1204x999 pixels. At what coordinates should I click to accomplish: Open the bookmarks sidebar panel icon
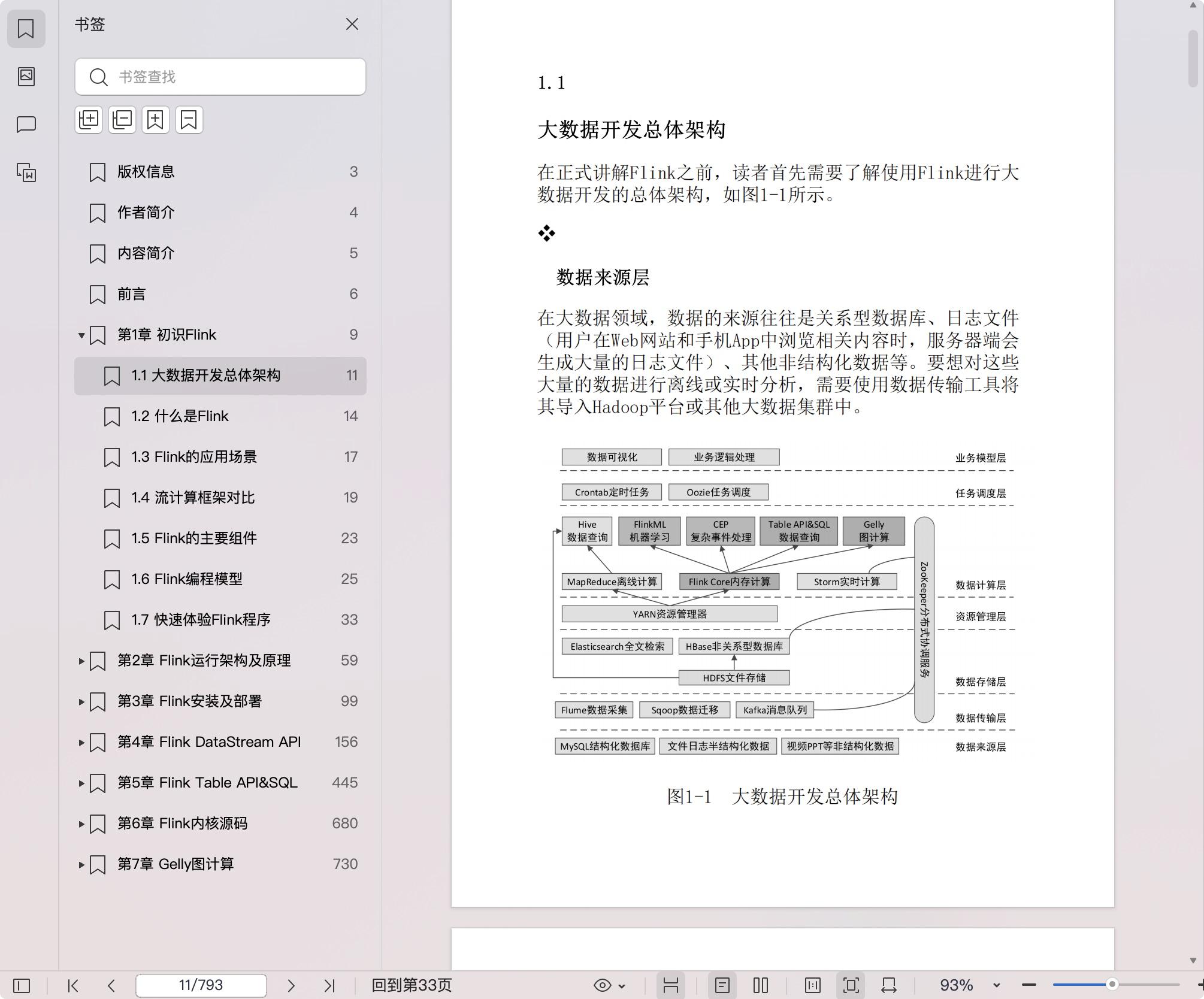pos(26,29)
